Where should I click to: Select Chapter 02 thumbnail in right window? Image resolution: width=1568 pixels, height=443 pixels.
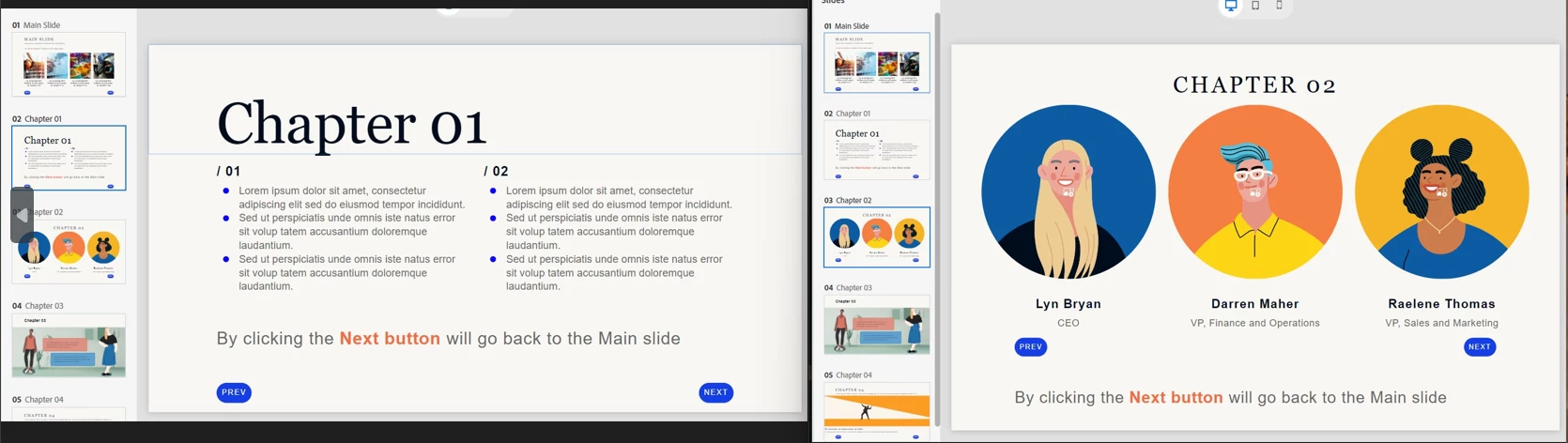tap(877, 237)
